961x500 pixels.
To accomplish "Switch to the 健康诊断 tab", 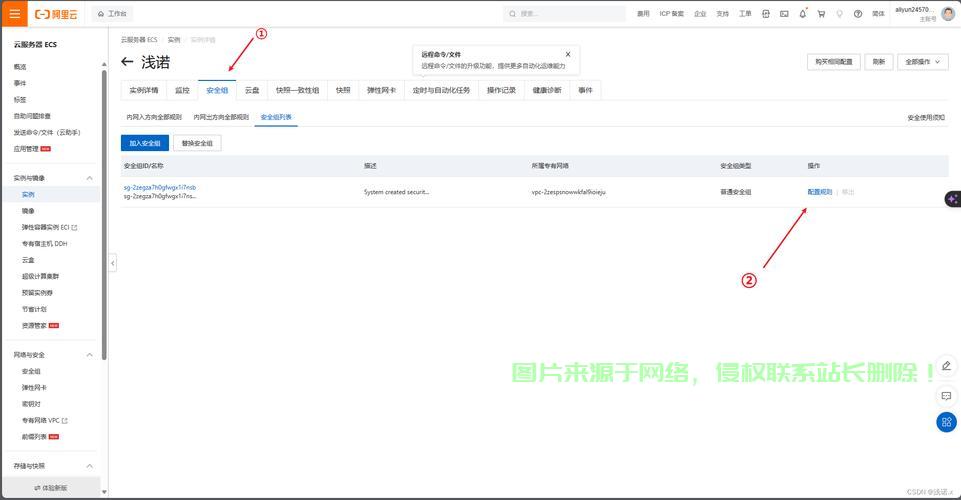I will coord(547,90).
